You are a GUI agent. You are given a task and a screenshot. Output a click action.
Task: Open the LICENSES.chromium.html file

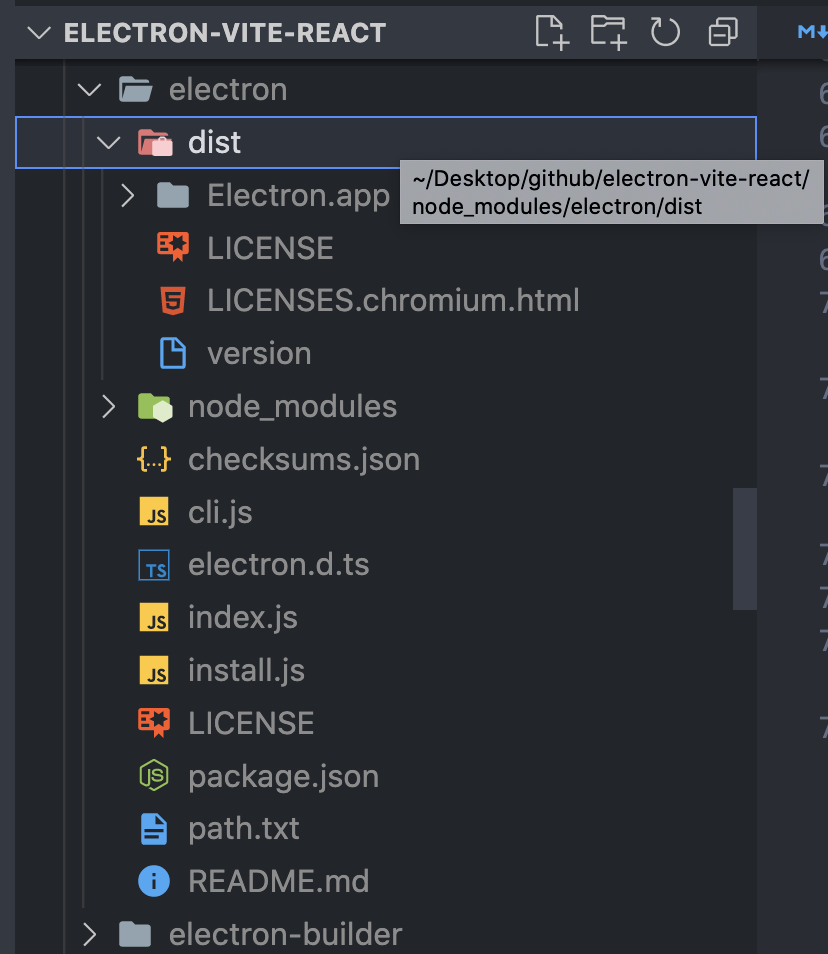[x=392, y=300]
